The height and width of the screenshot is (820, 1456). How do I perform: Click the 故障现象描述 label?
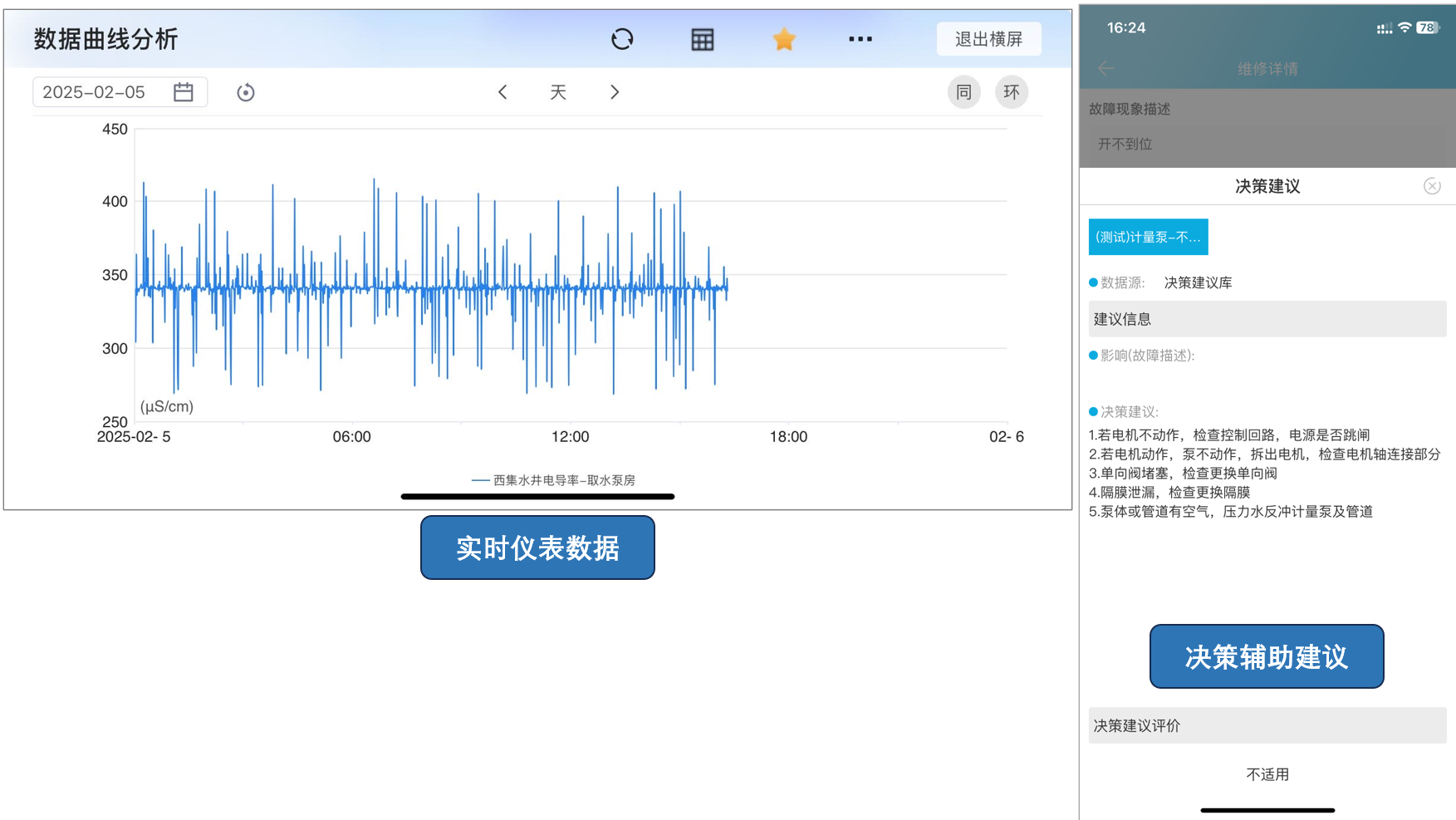click(1130, 109)
